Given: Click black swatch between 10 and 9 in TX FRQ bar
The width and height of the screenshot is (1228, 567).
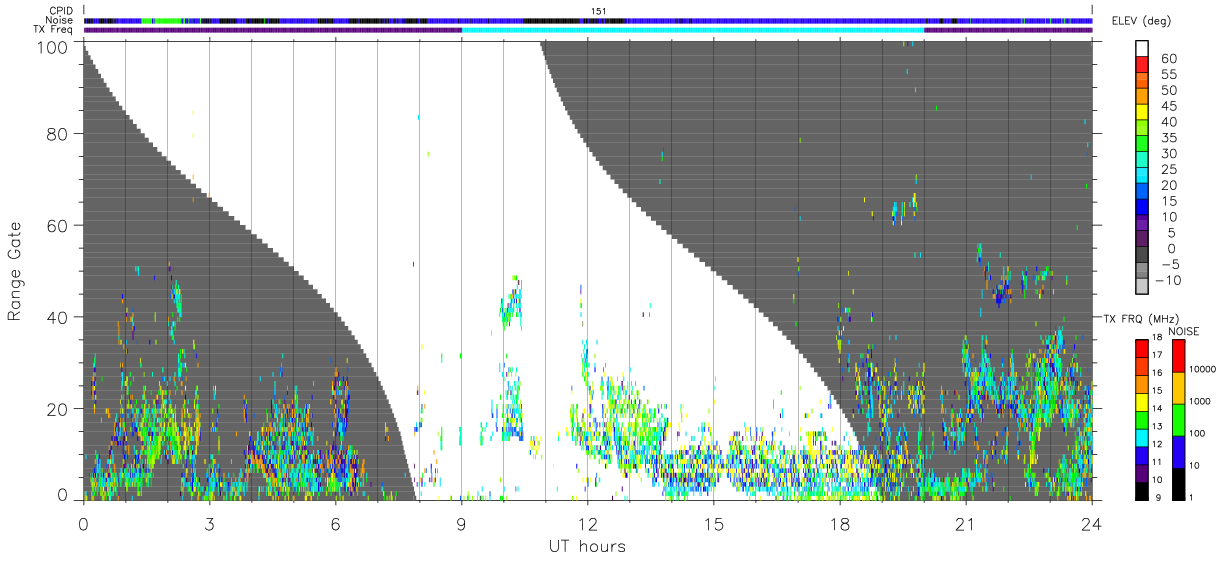Looking at the screenshot, I should click(x=1141, y=491).
